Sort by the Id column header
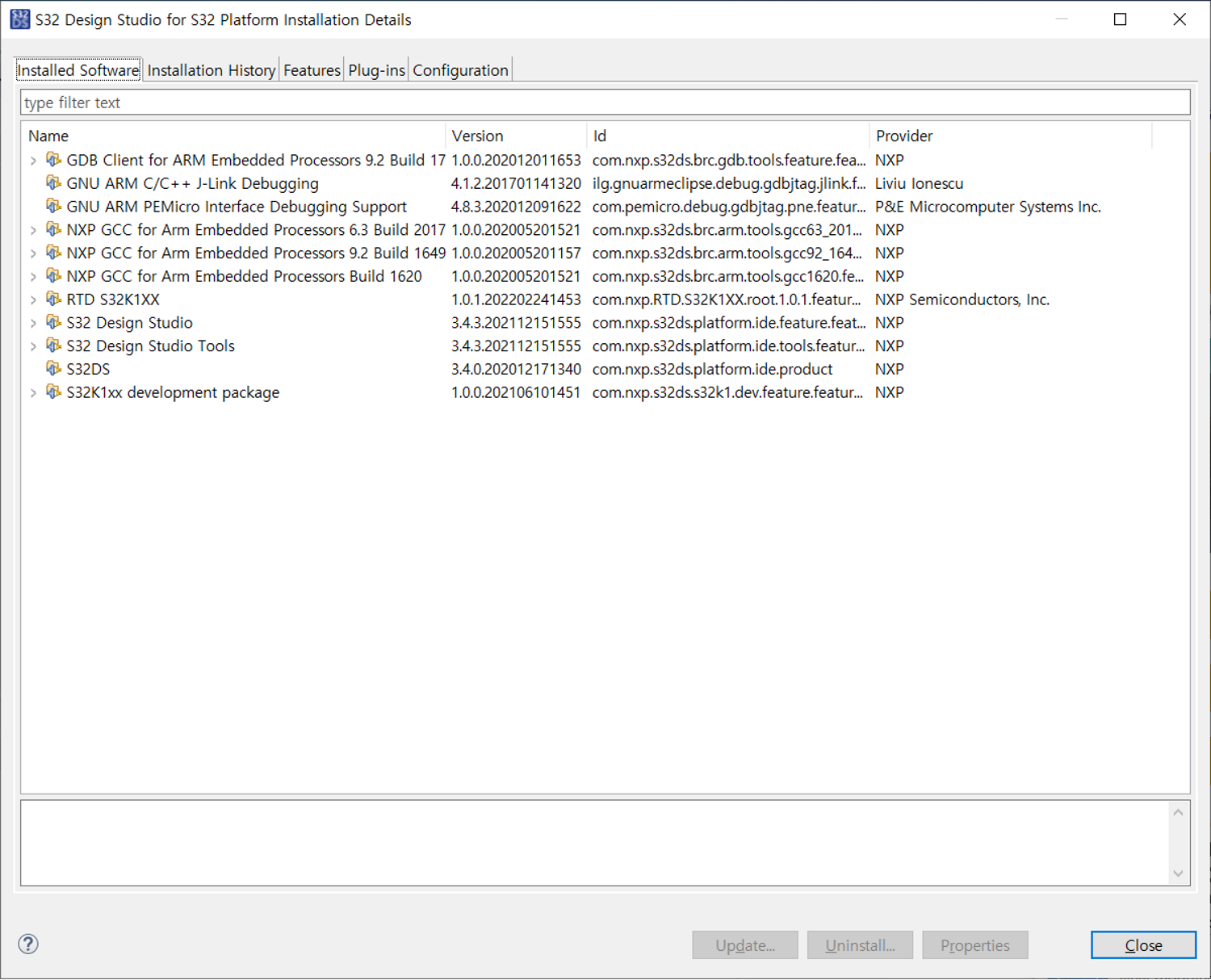The height and width of the screenshot is (980, 1211). coord(728,136)
